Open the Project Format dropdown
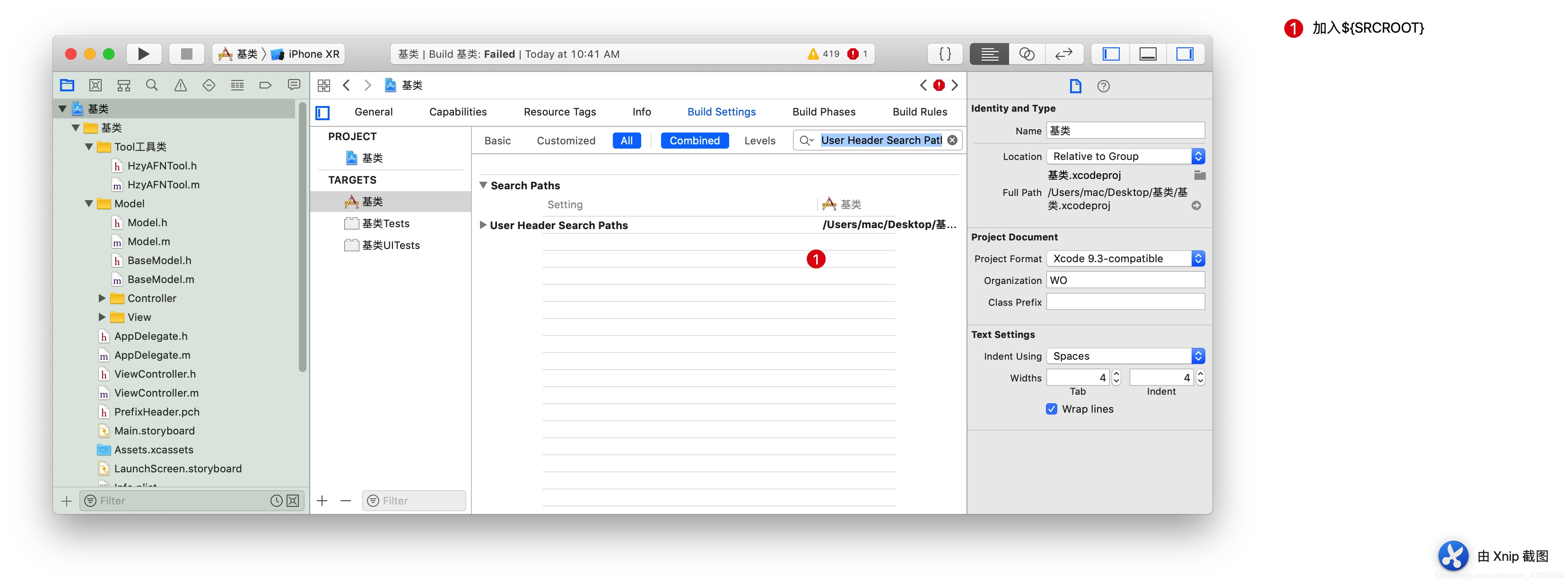 tap(1125, 259)
